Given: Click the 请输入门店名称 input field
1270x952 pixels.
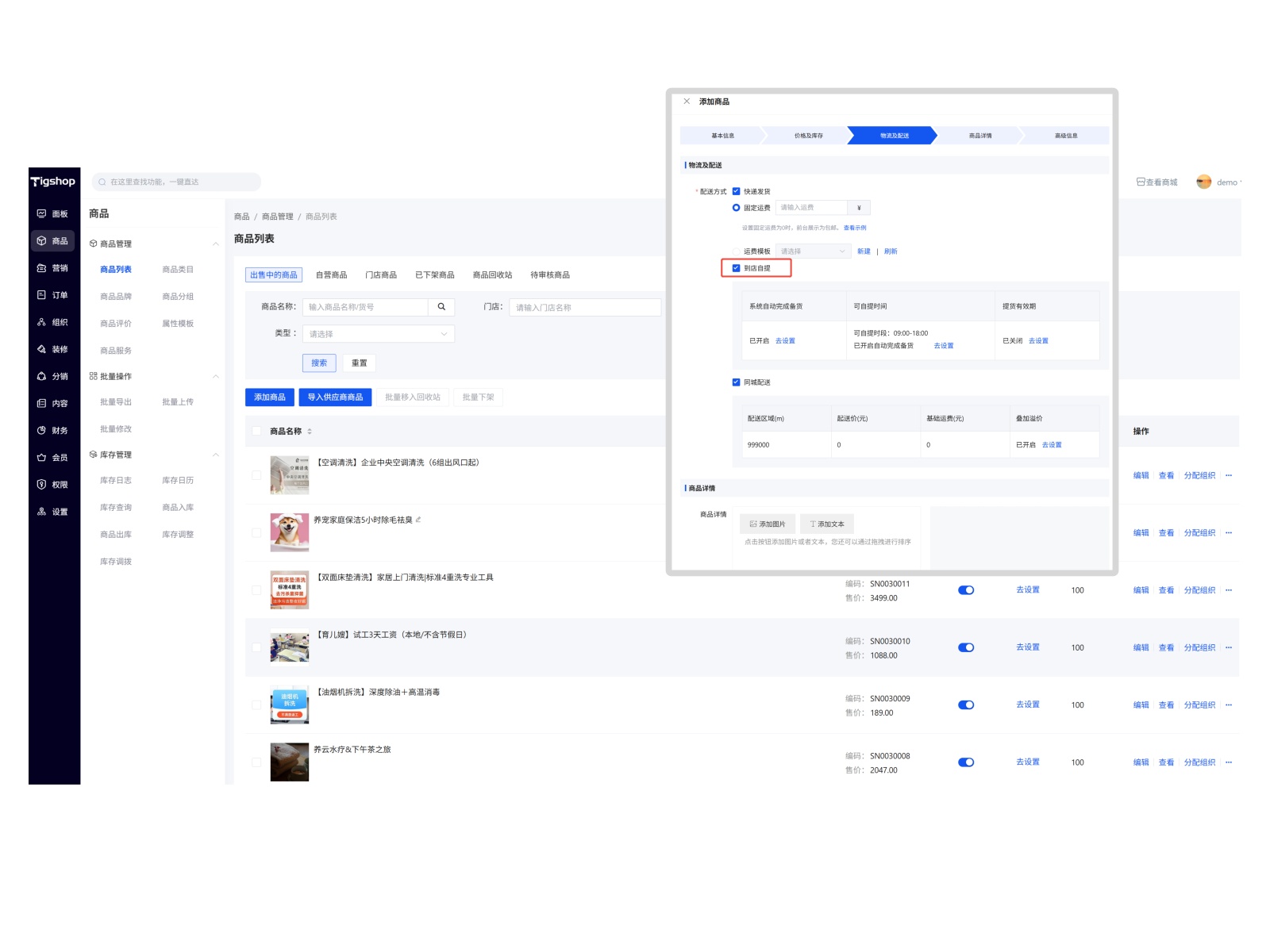Looking at the screenshot, I should coord(584,308).
